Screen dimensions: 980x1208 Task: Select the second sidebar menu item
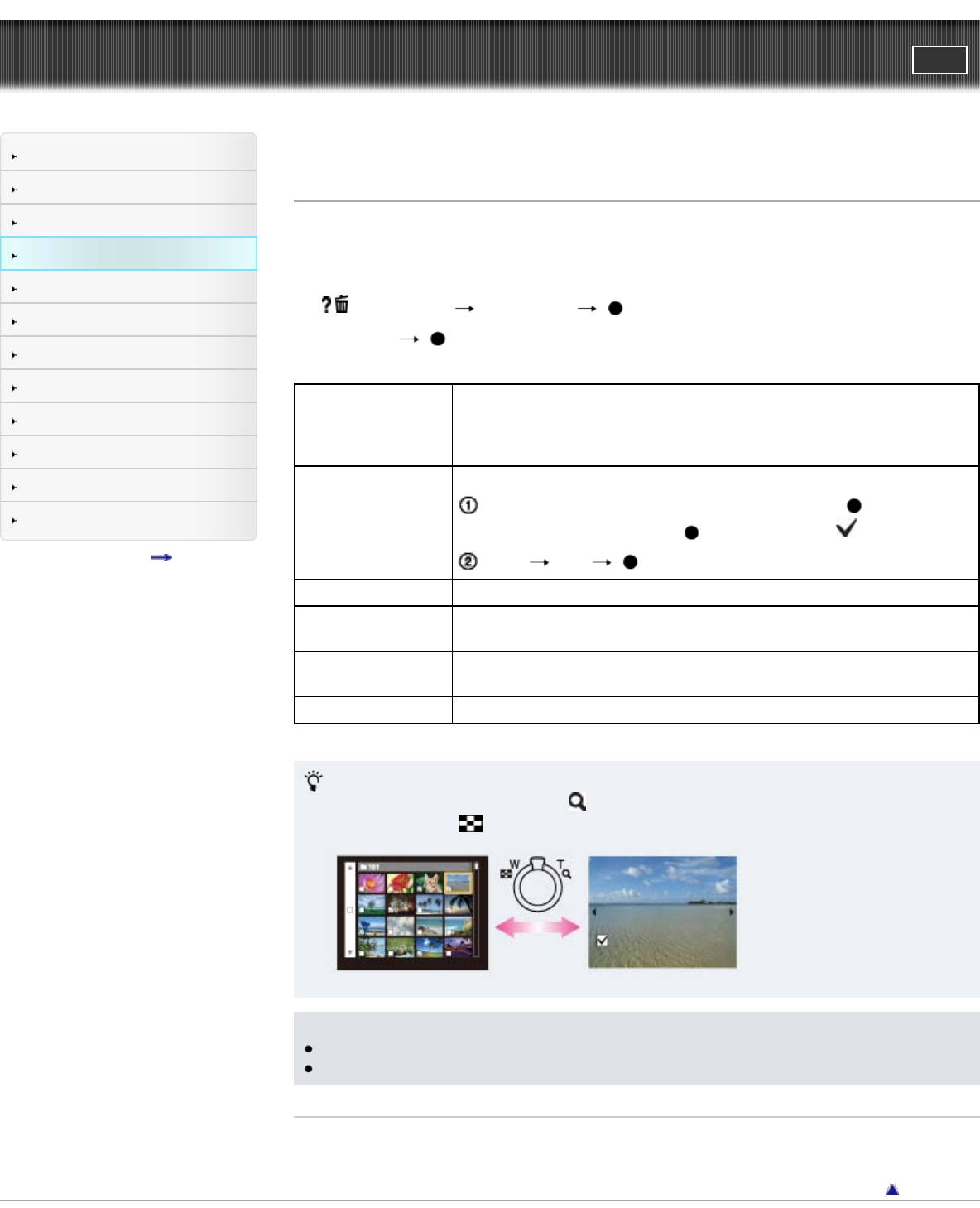(129, 189)
